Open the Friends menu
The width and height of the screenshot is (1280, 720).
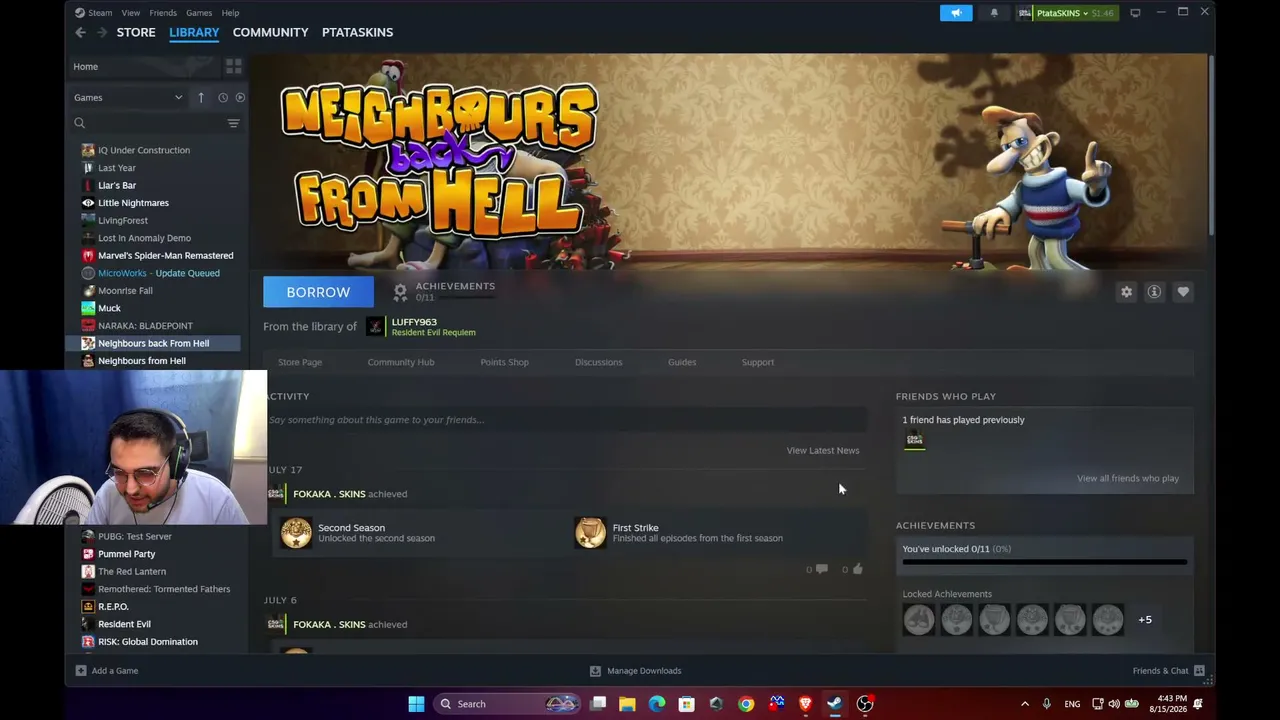[163, 13]
